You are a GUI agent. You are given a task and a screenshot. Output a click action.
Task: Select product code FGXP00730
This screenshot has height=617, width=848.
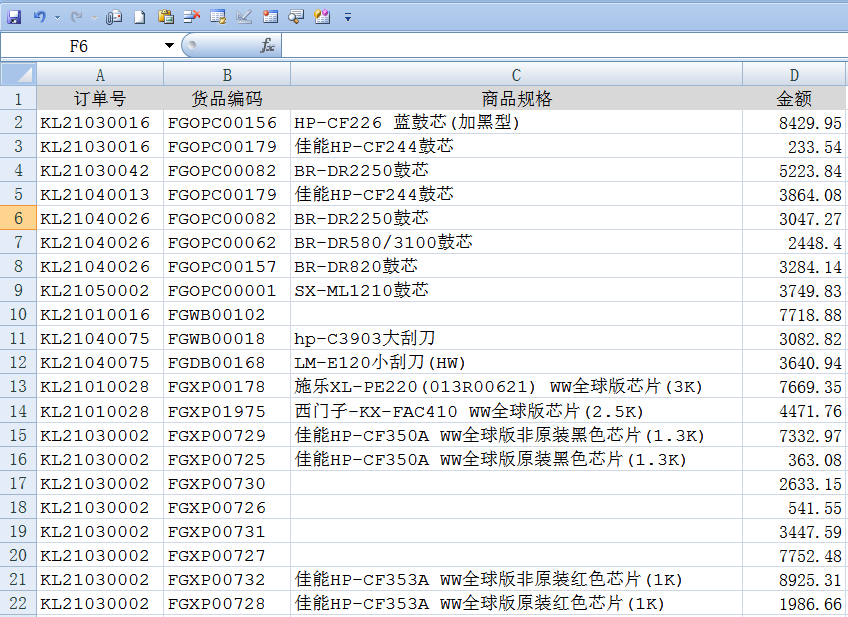pyautogui.click(x=227, y=483)
